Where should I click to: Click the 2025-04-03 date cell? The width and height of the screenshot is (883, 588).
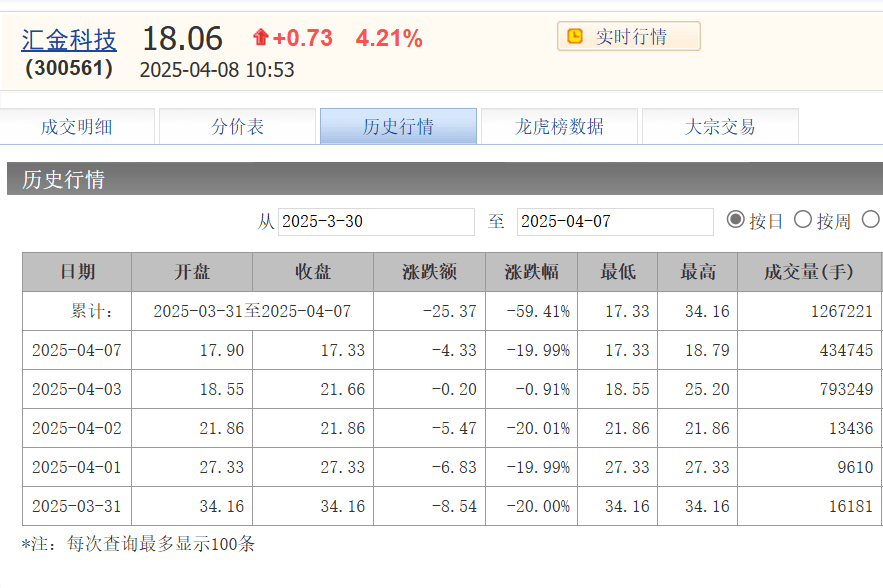(x=77, y=389)
